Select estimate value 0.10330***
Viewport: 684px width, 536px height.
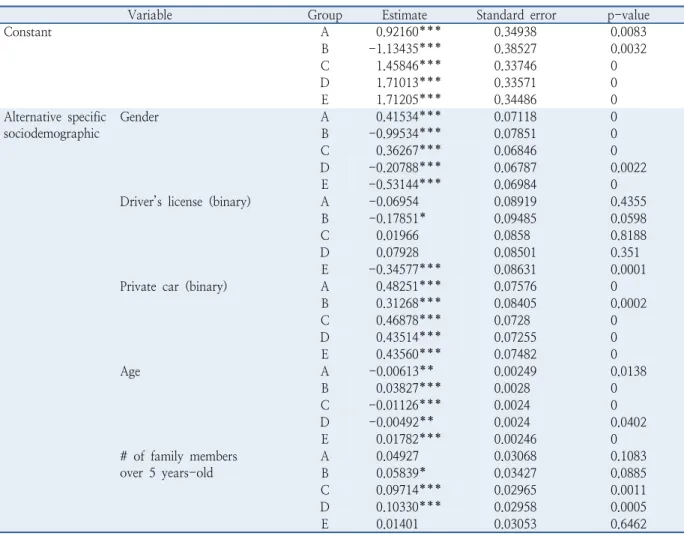pyautogui.click(x=408, y=507)
